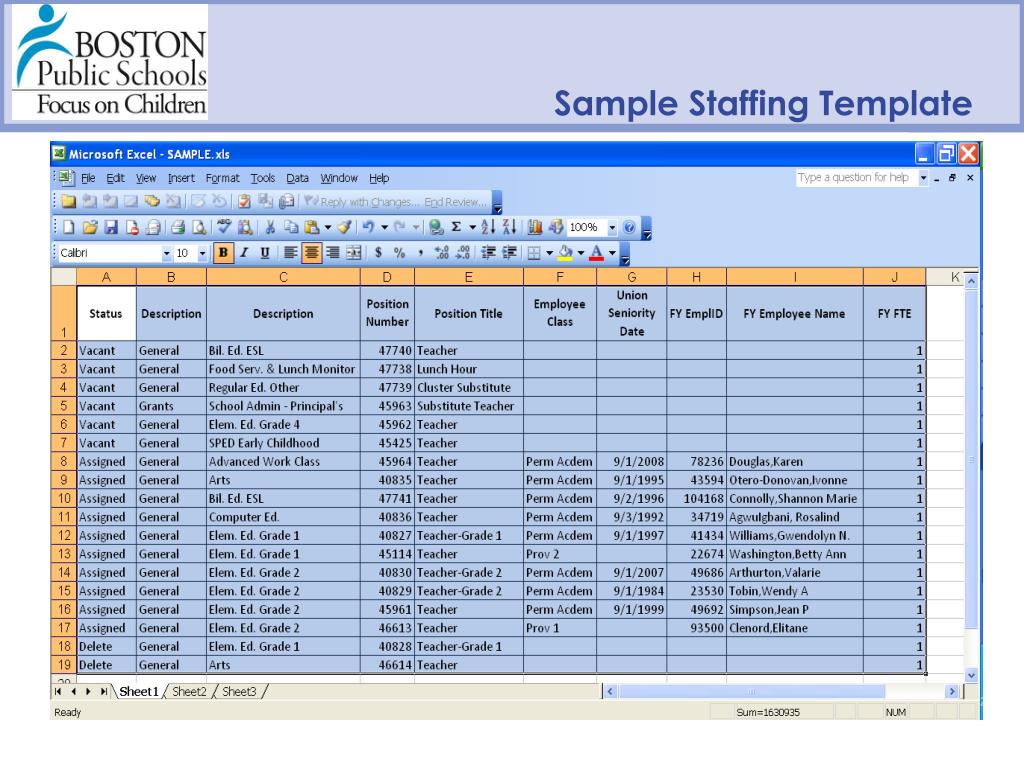Open the File menu
The width and height of the screenshot is (1024, 768).
pos(88,178)
